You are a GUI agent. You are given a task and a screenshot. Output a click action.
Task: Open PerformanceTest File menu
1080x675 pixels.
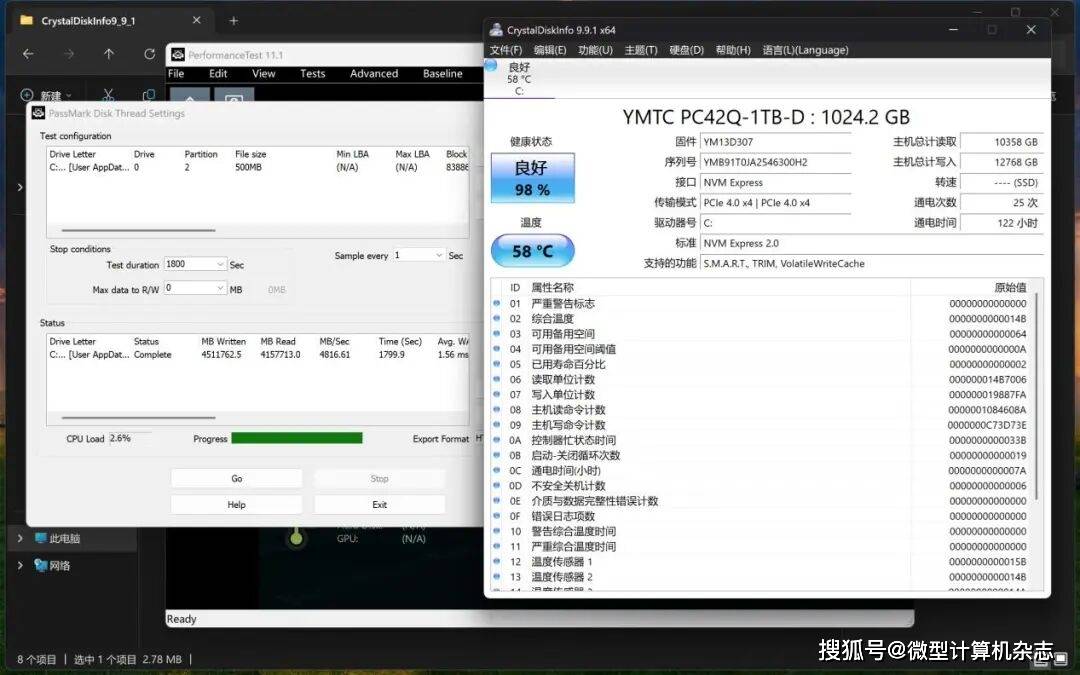(x=176, y=74)
